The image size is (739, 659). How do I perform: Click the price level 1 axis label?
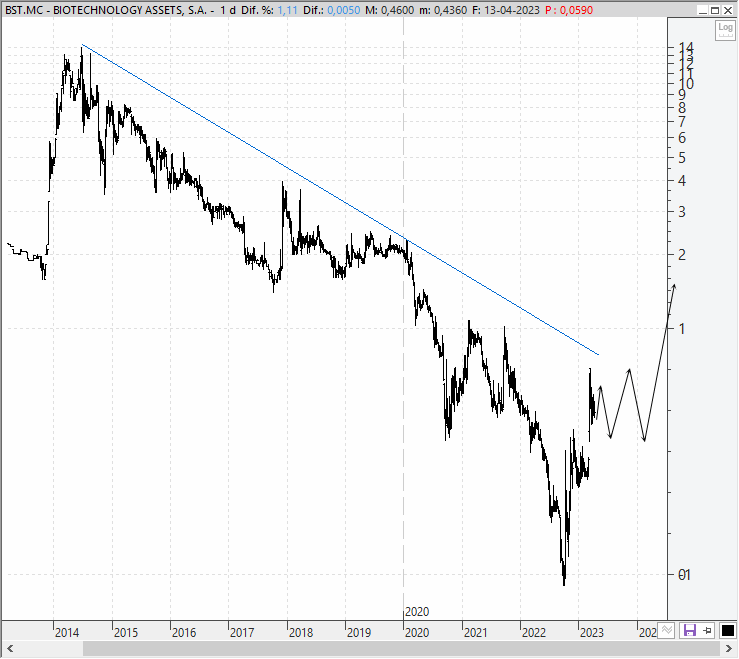[x=682, y=329]
